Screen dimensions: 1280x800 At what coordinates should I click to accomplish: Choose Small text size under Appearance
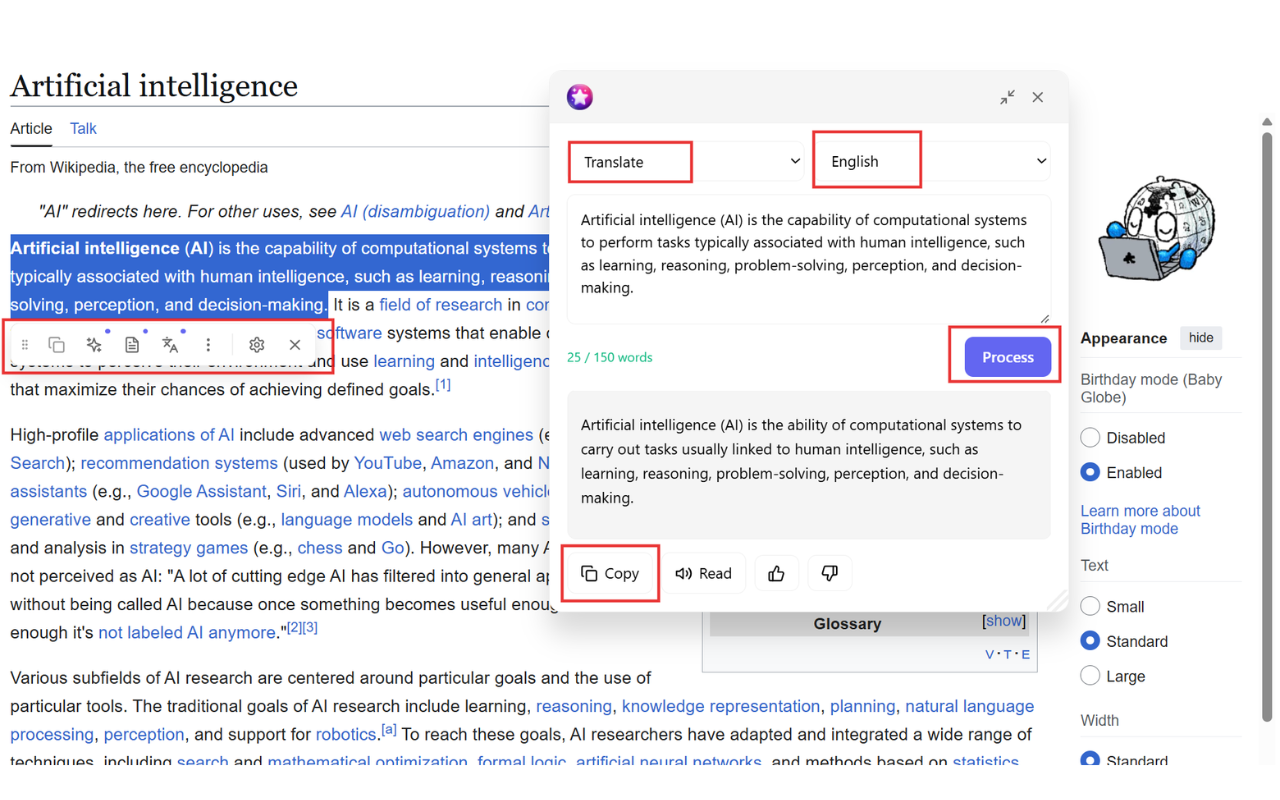tap(1089, 606)
